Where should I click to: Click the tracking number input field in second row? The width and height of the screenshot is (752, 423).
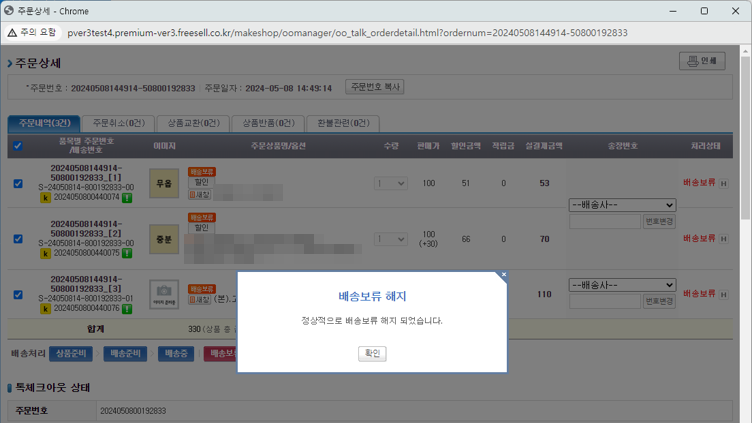604,222
